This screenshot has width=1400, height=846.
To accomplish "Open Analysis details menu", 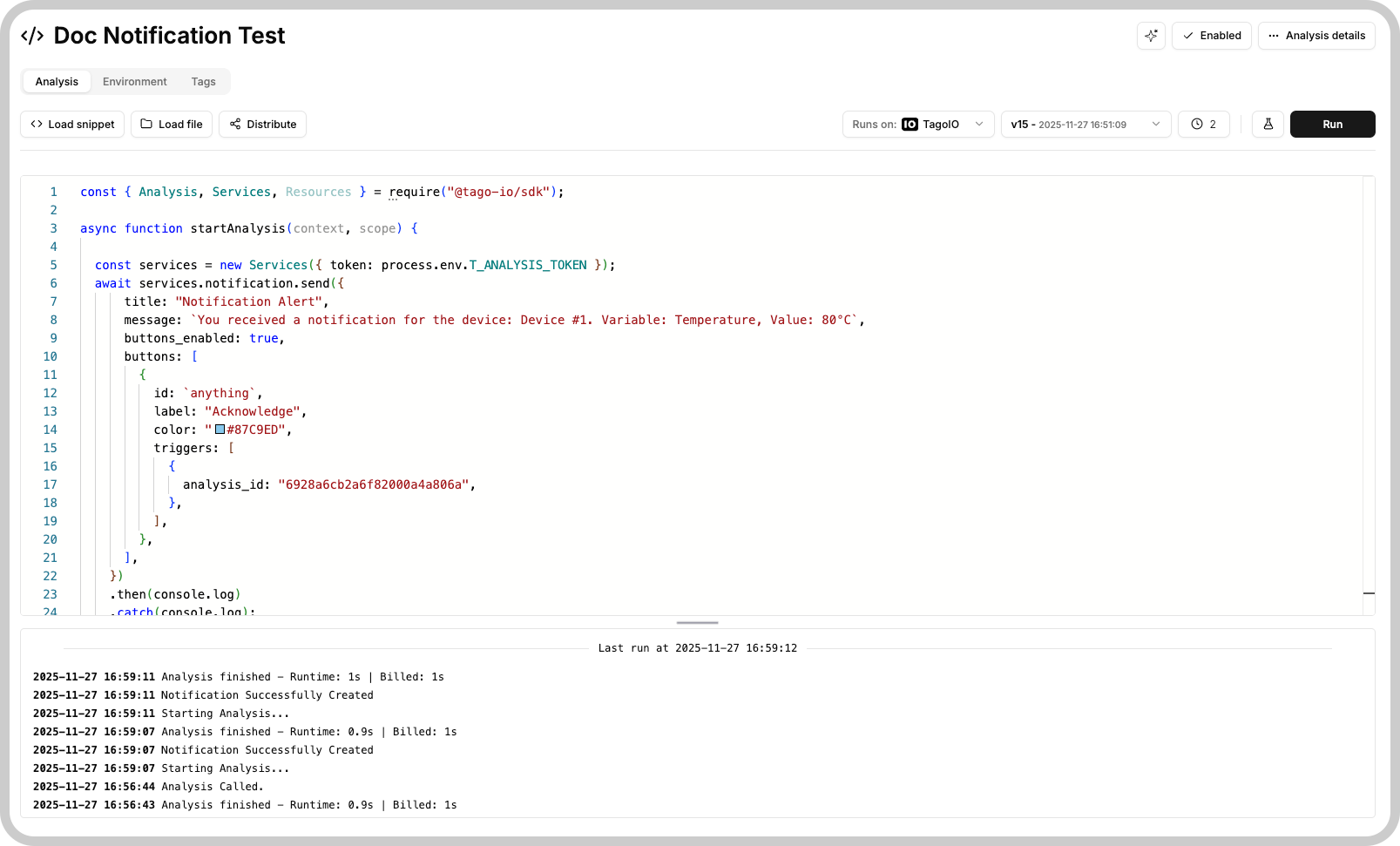I will pyautogui.click(x=1316, y=36).
